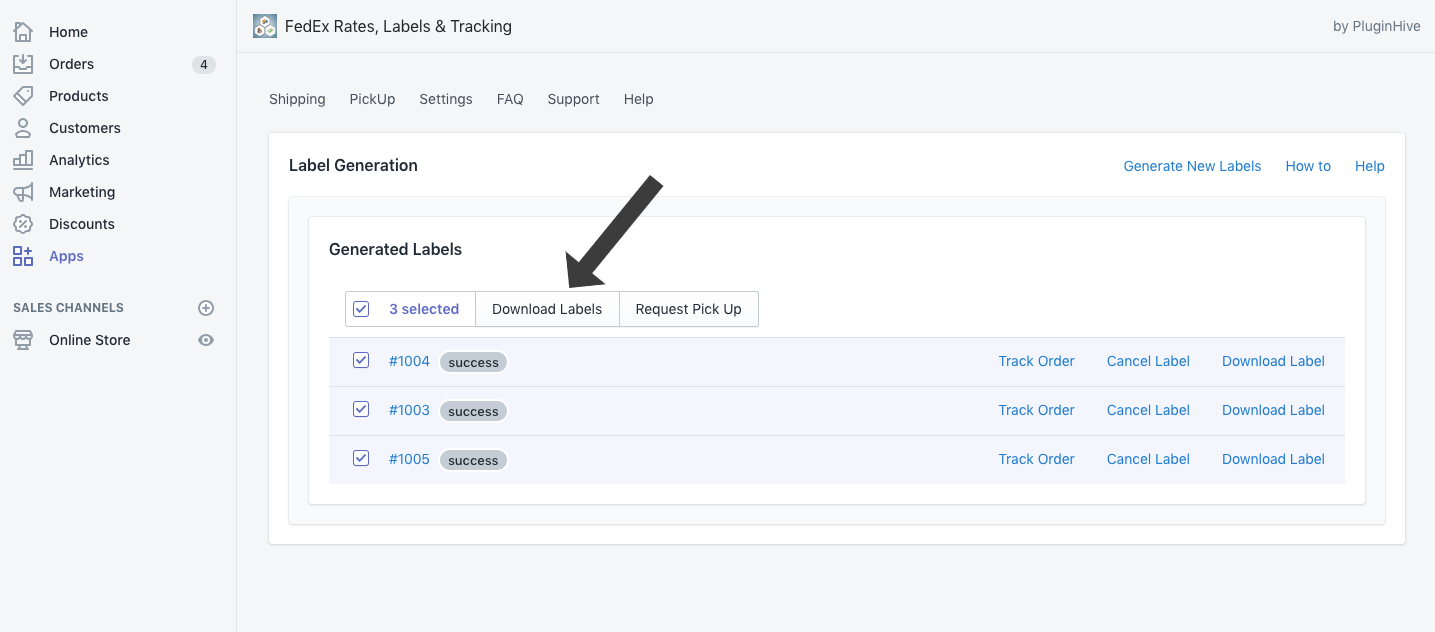Go to Home in sidebar
The width and height of the screenshot is (1435, 632).
pyautogui.click(x=68, y=32)
